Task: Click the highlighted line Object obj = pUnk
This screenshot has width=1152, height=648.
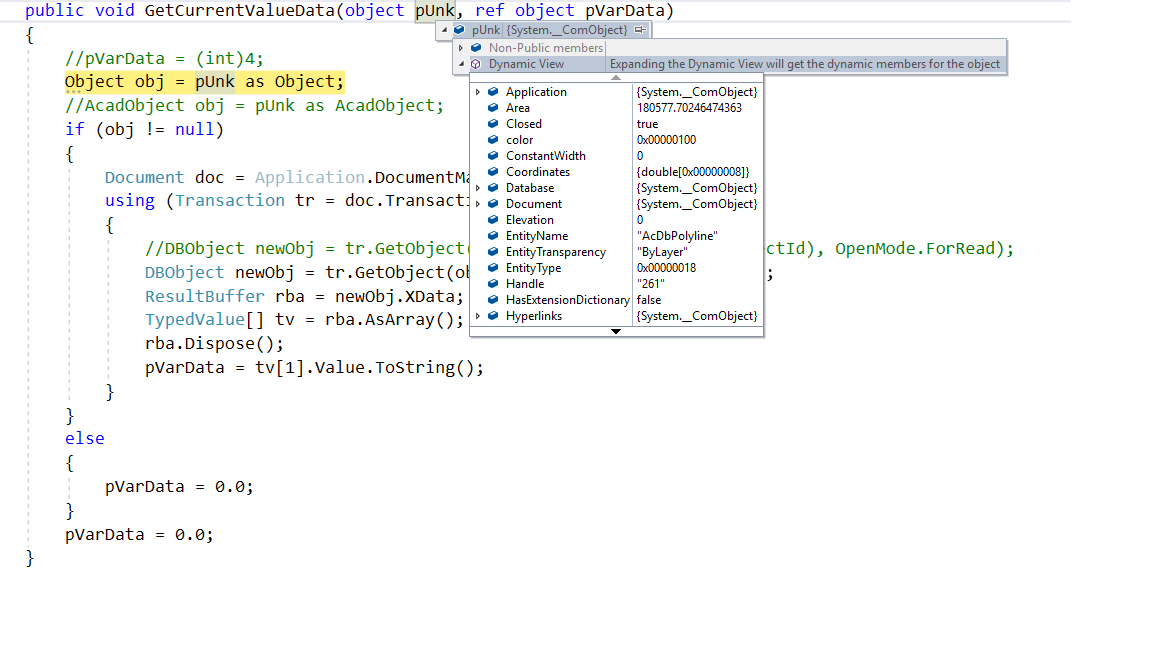Action: point(204,82)
